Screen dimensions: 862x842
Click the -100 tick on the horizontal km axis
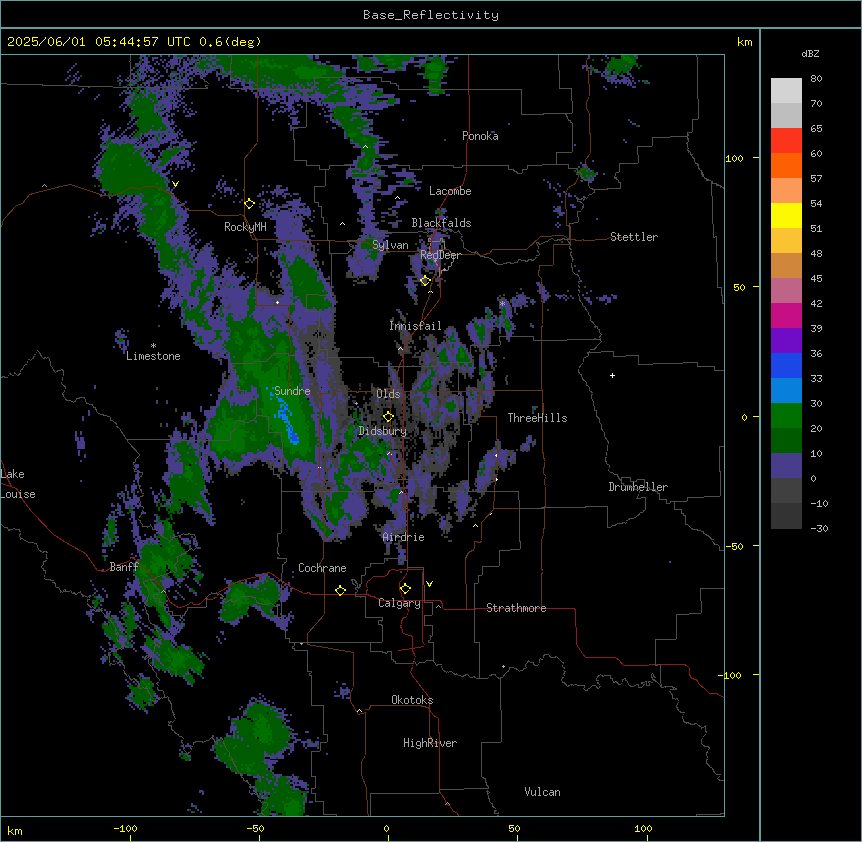click(x=125, y=828)
